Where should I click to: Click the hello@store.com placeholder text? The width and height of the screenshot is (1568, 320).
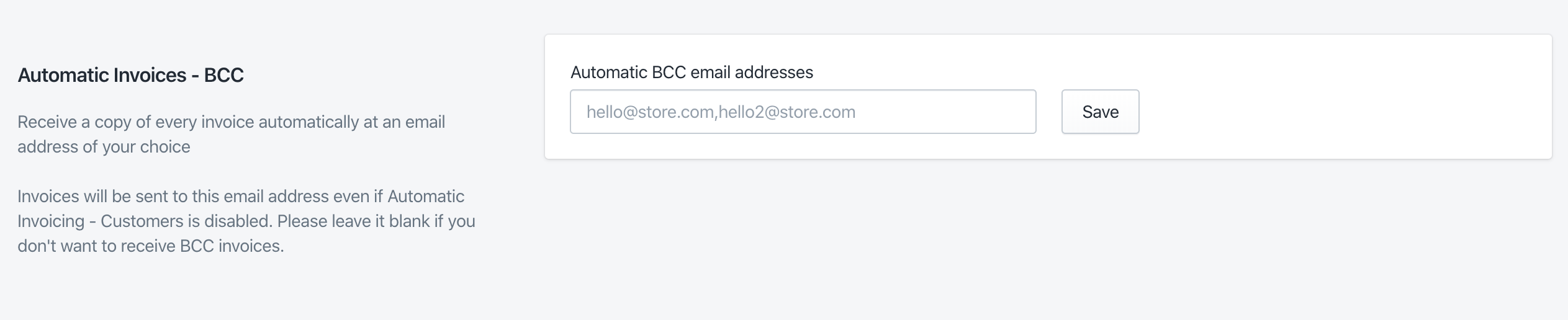650,112
